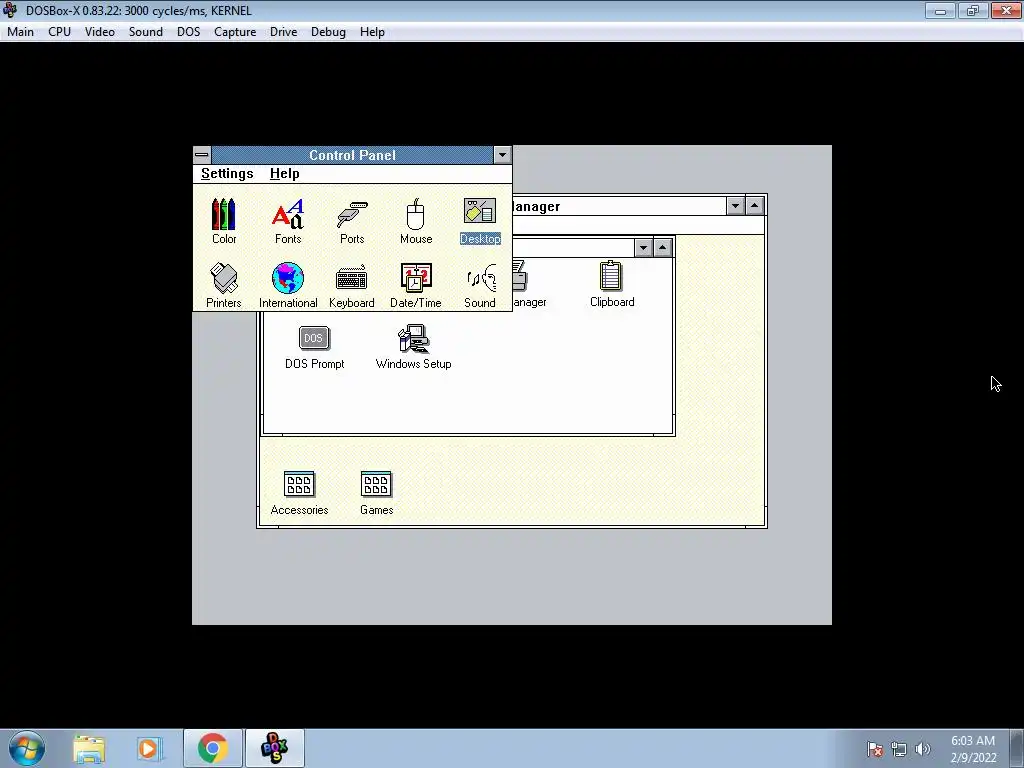Open DOSBox-X Debug menu

[328, 32]
